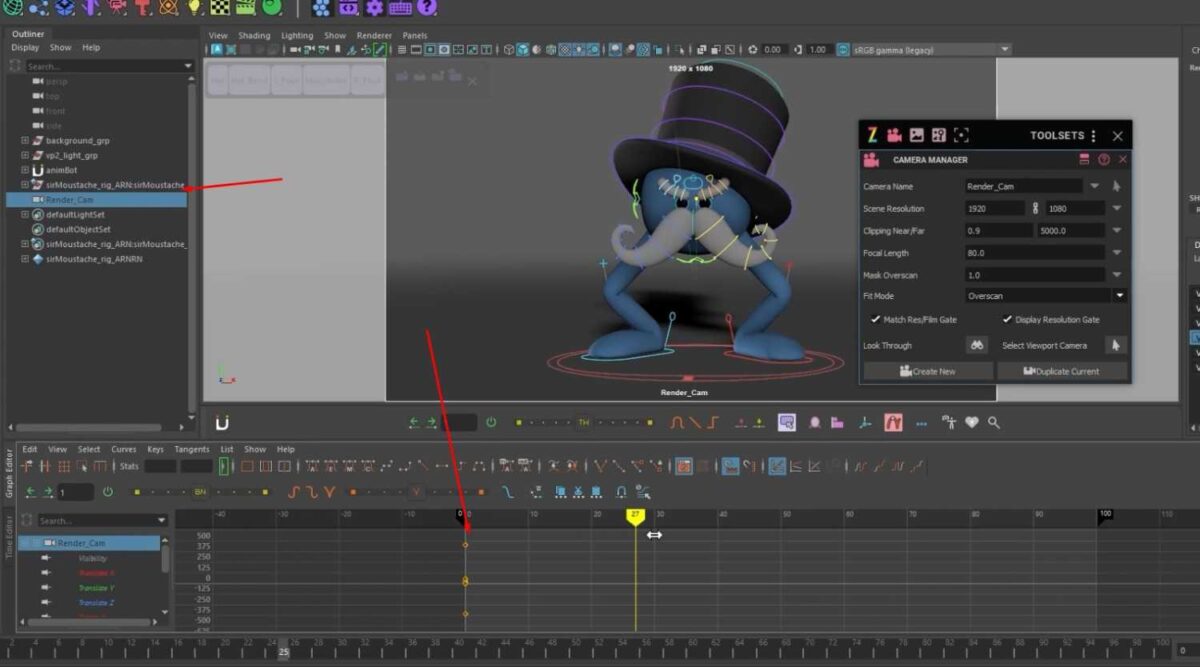The height and width of the screenshot is (667, 1200).
Task: Toggle the Display Resolution Gate checkbox
Action: coord(1009,319)
